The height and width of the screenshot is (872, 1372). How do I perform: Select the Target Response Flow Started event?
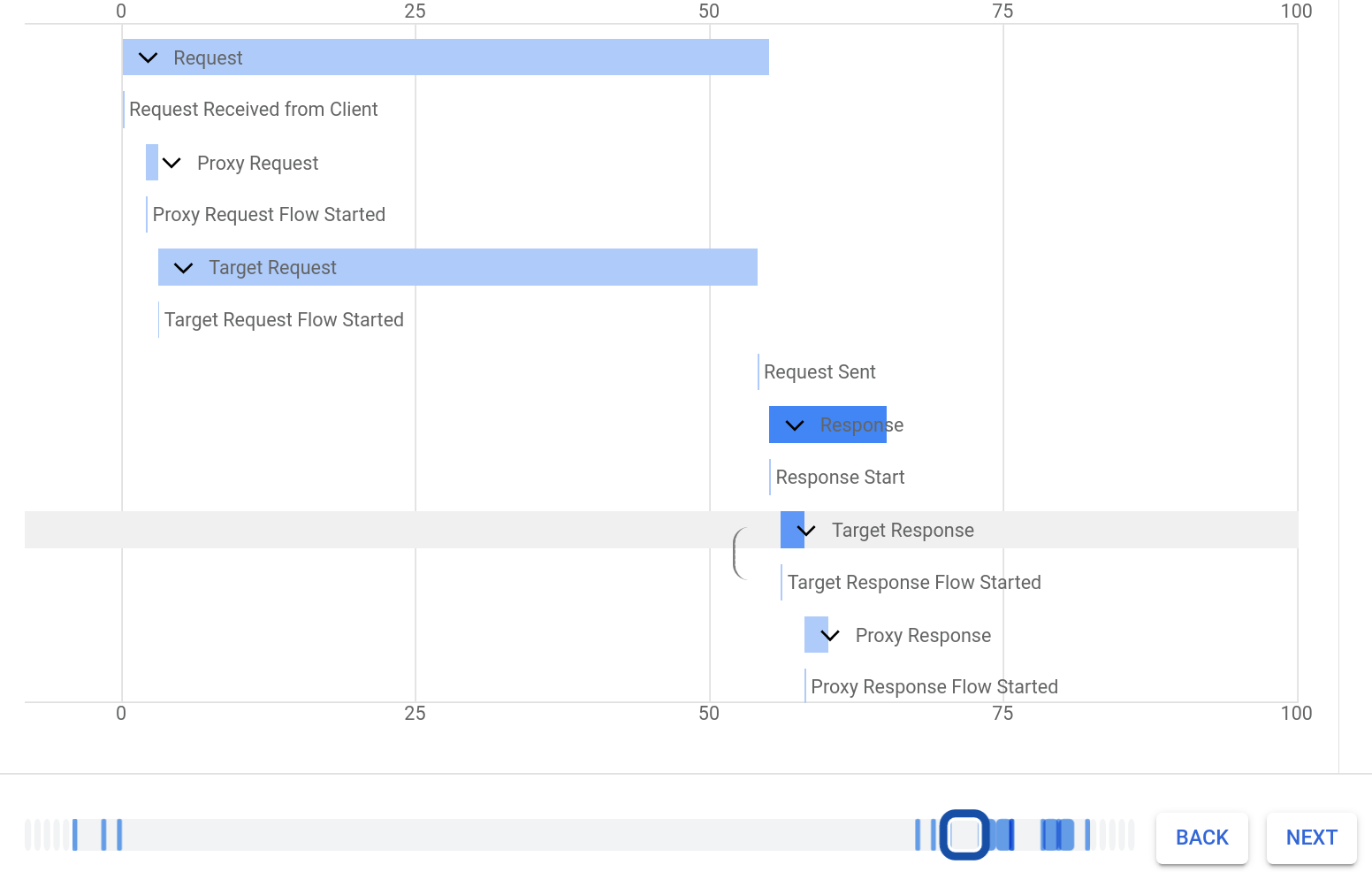click(x=914, y=582)
